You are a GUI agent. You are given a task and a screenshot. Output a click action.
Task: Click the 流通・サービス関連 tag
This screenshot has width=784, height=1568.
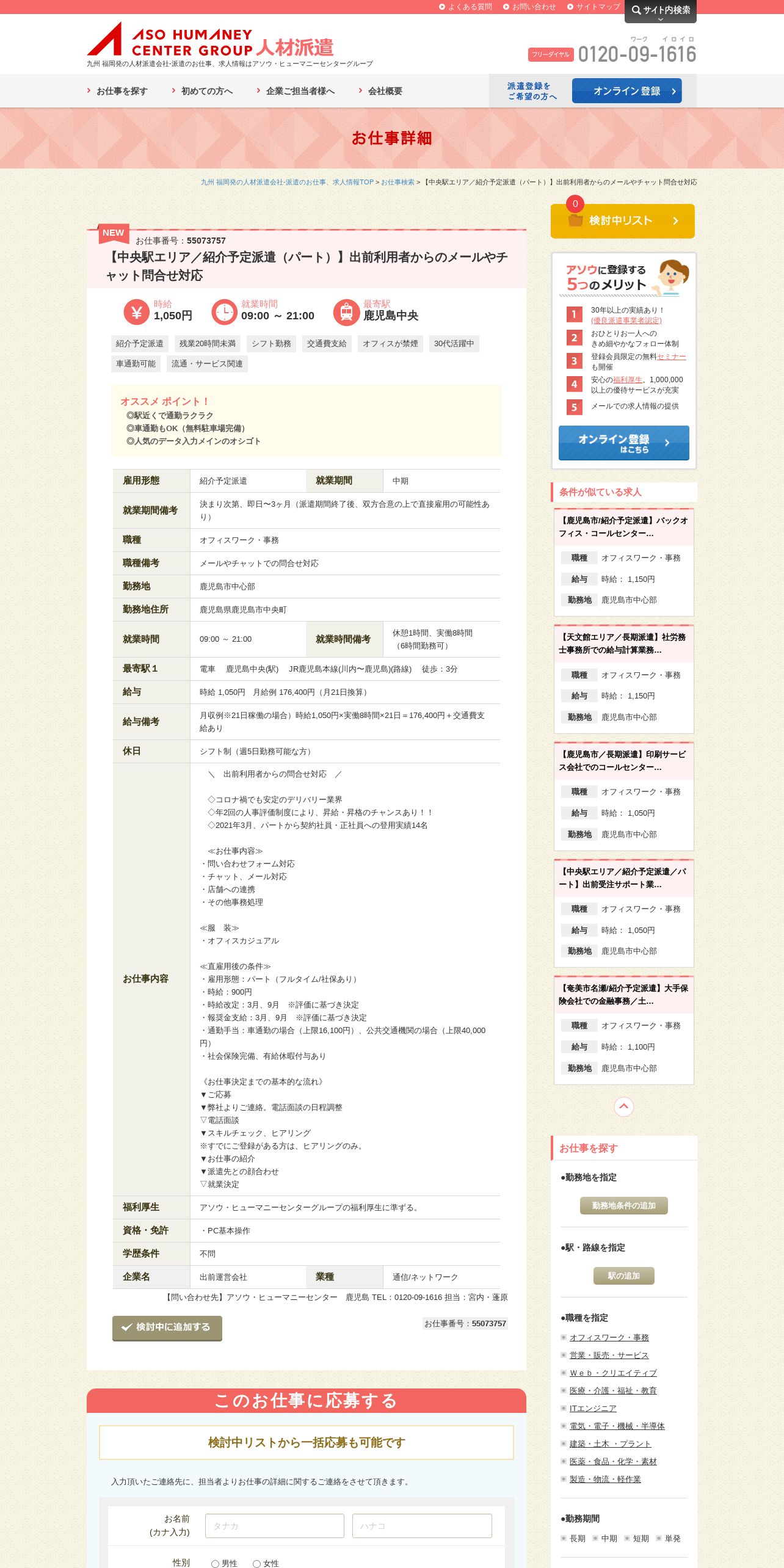click(x=207, y=364)
